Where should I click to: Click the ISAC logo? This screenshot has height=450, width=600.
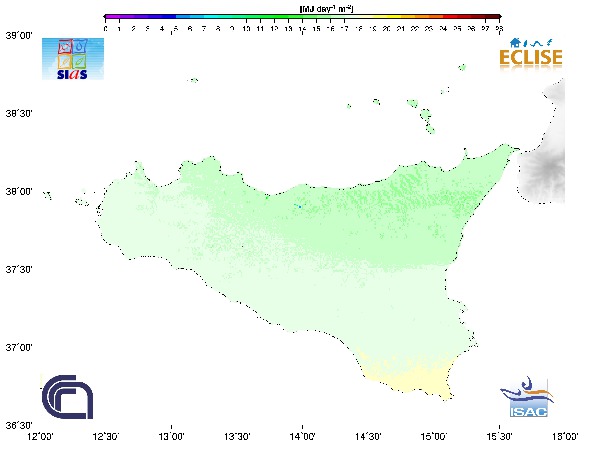[527, 397]
